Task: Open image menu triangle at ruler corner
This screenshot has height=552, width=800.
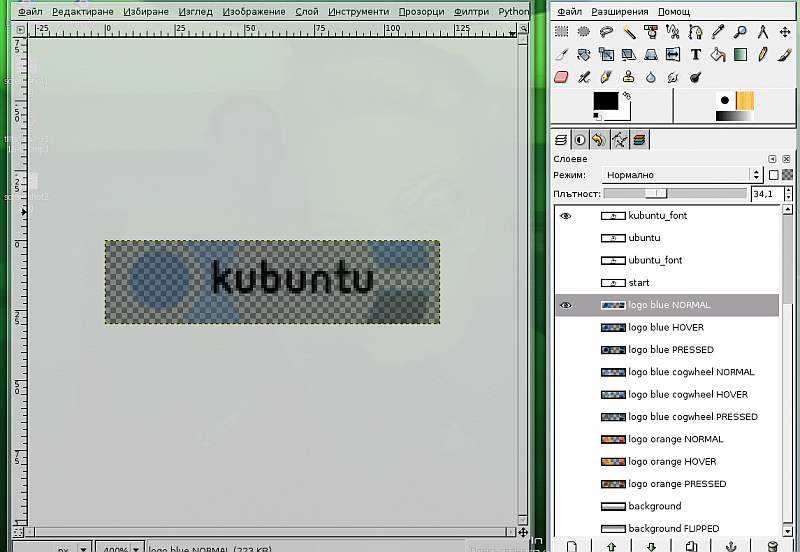Action: (20, 30)
